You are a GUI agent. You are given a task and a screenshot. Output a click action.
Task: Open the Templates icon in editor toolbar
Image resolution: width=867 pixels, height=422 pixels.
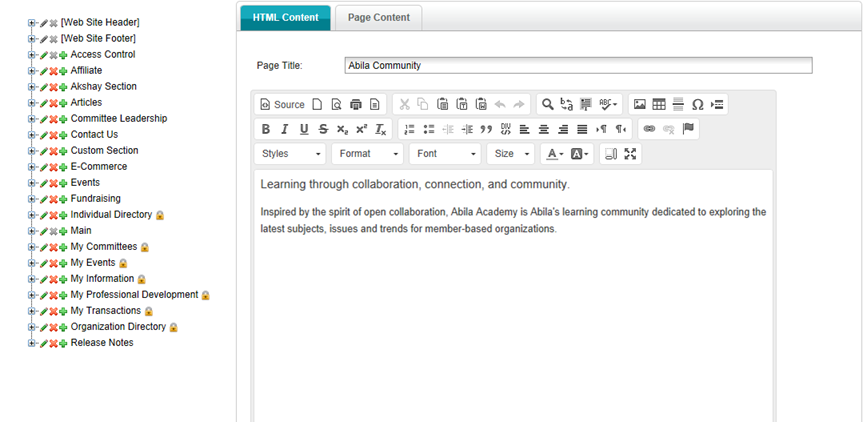pos(375,104)
